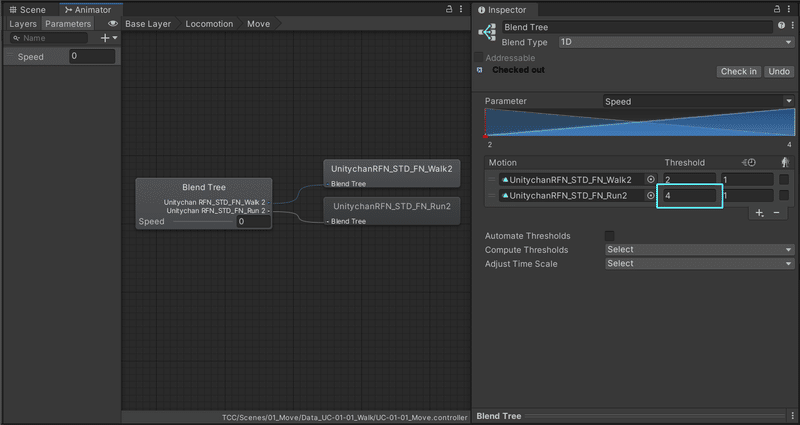The image size is (800, 425).
Task: Switch to the Layers tab
Action: click(x=23, y=23)
